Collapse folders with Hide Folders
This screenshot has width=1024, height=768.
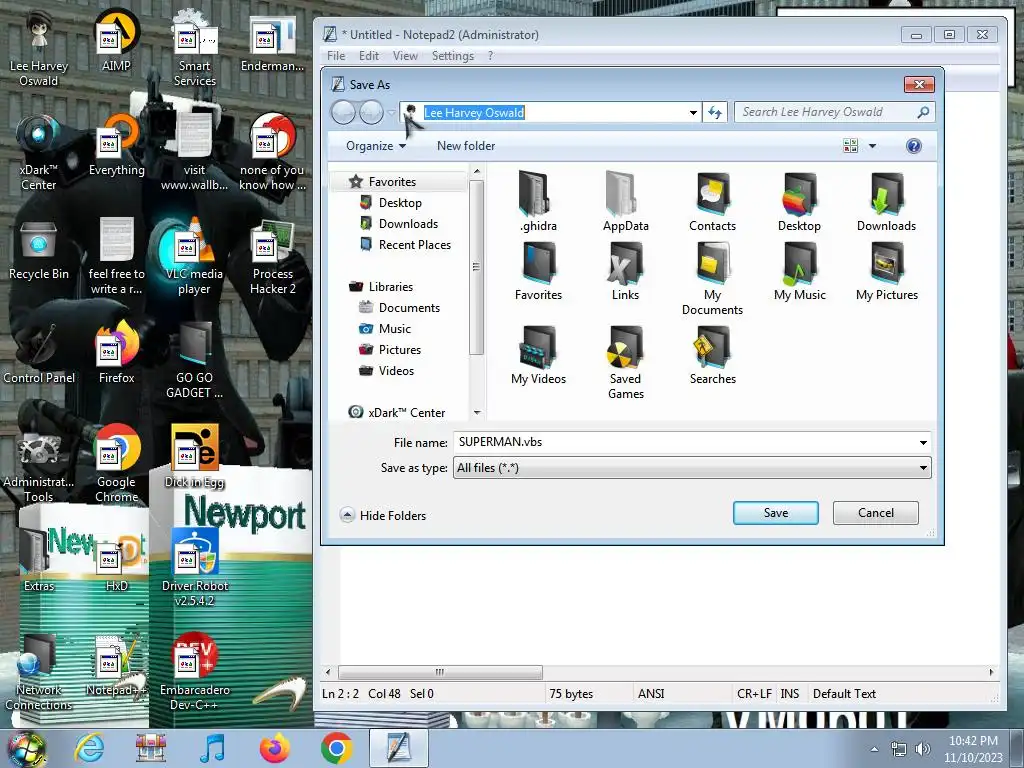[x=383, y=515]
